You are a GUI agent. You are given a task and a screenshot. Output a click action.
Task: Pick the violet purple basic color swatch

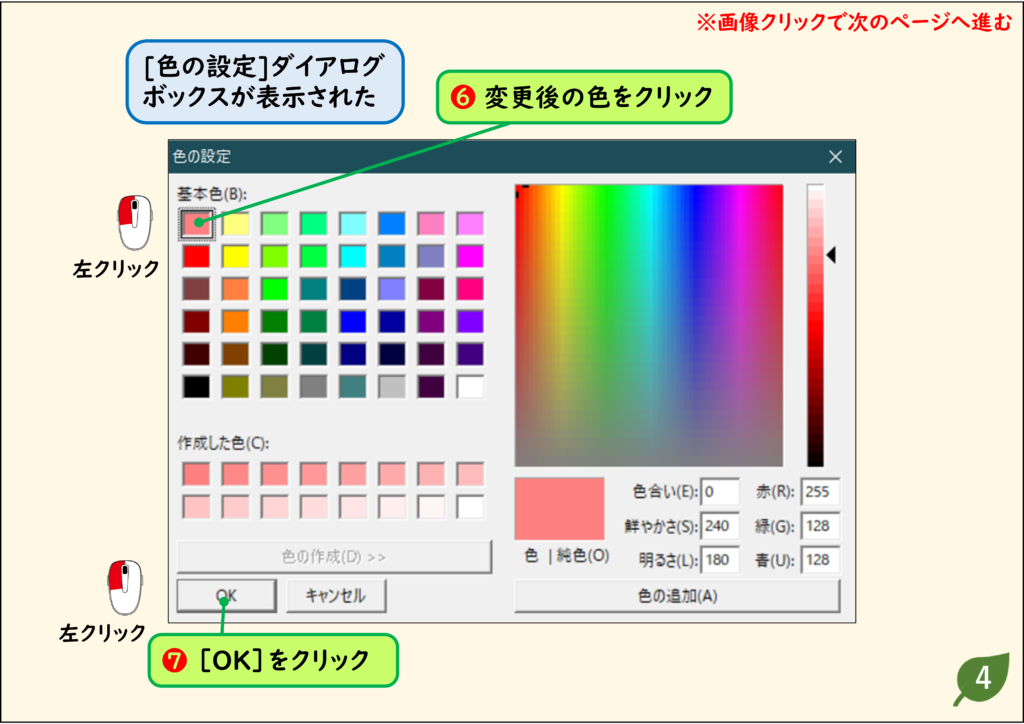(x=471, y=321)
